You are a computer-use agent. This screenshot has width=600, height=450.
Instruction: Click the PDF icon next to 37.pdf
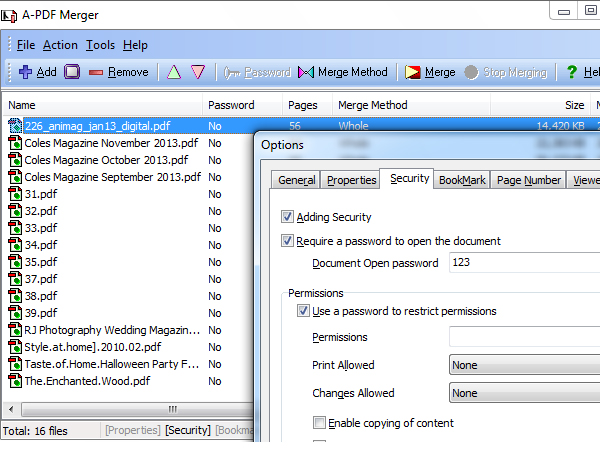click(15, 279)
